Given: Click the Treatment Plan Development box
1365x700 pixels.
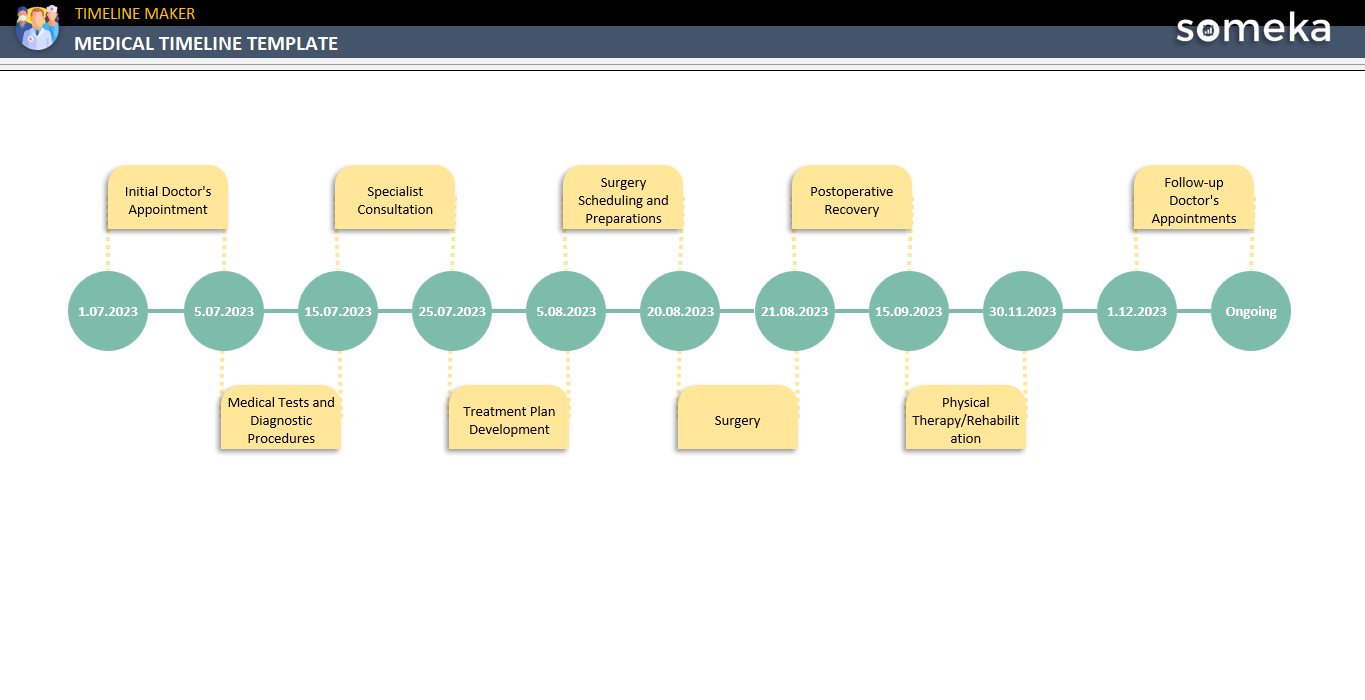Looking at the screenshot, I should tap(509, 418).
